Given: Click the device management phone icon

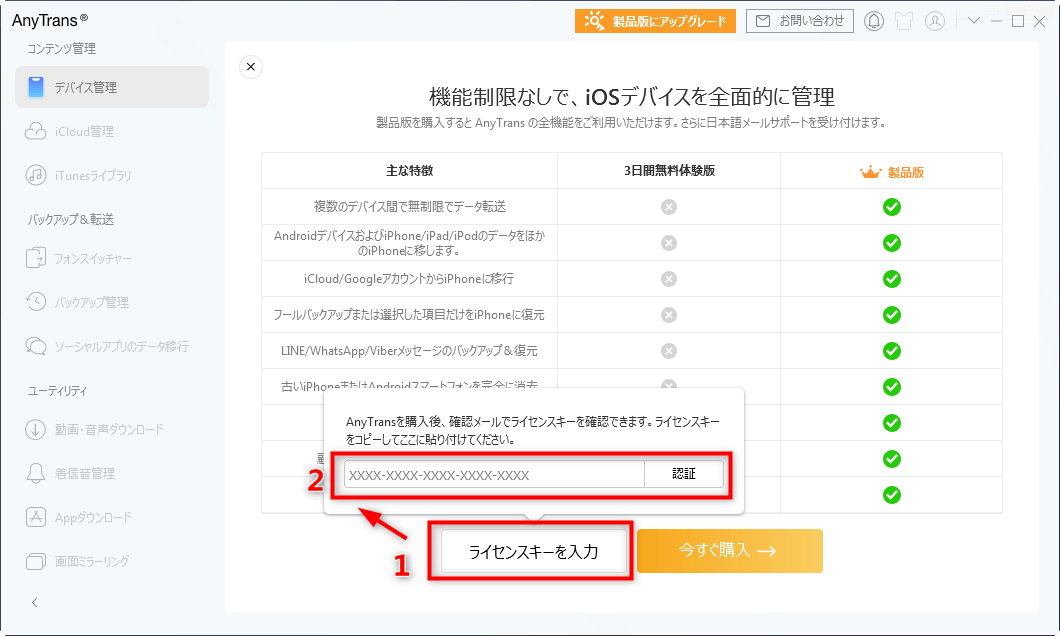Looking at the screenshot, I should [x=36, y=87].
